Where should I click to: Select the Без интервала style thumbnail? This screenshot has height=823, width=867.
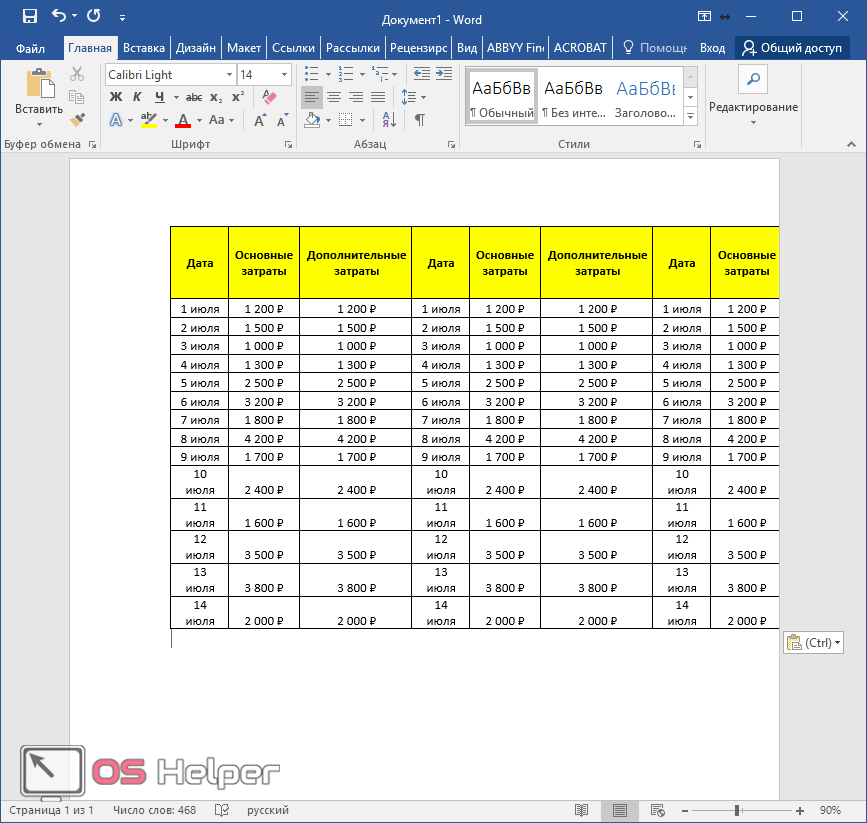click(x=573, y=99)
